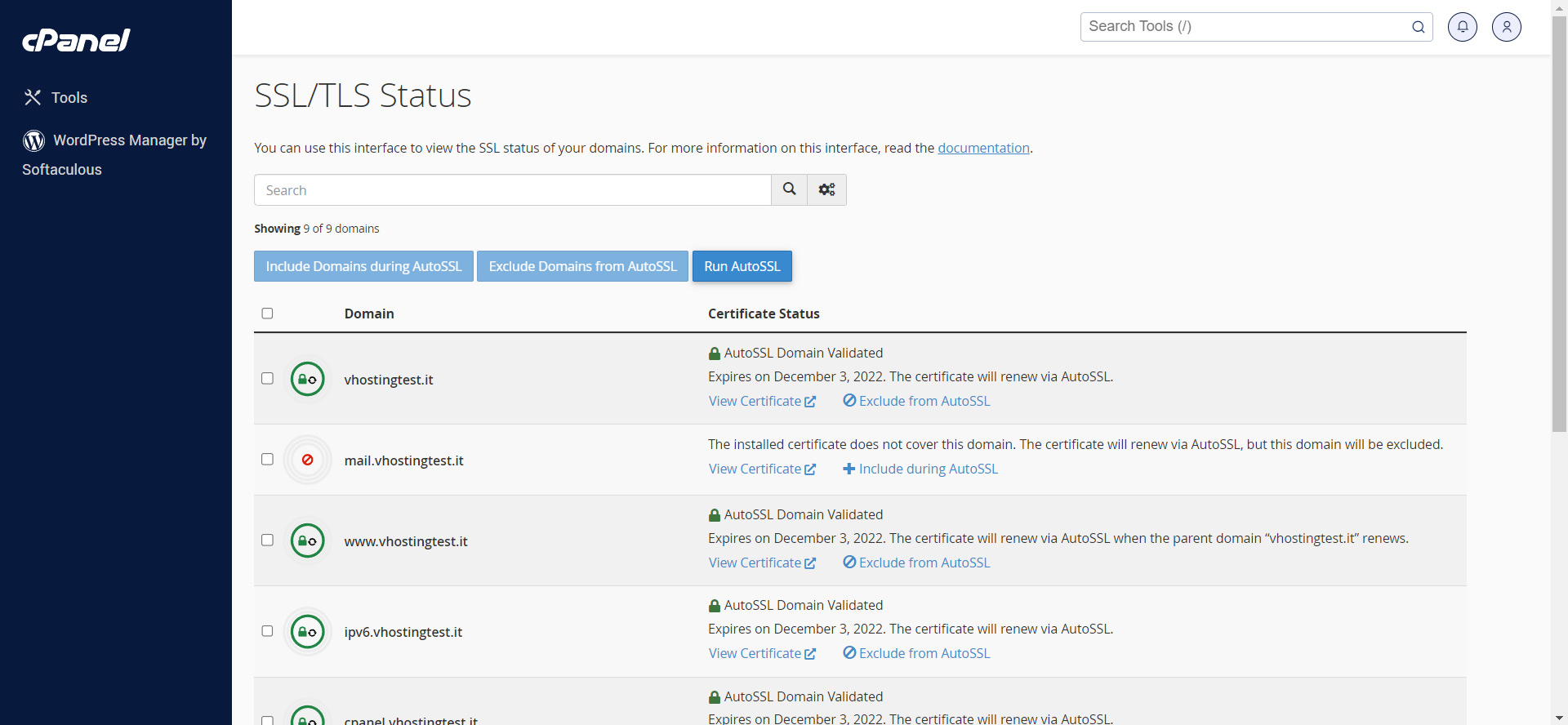Click Exclude Domains from AutoSSL button
Image resolution: width=1568 pixels, height=725 pixels.
[582, 266]
